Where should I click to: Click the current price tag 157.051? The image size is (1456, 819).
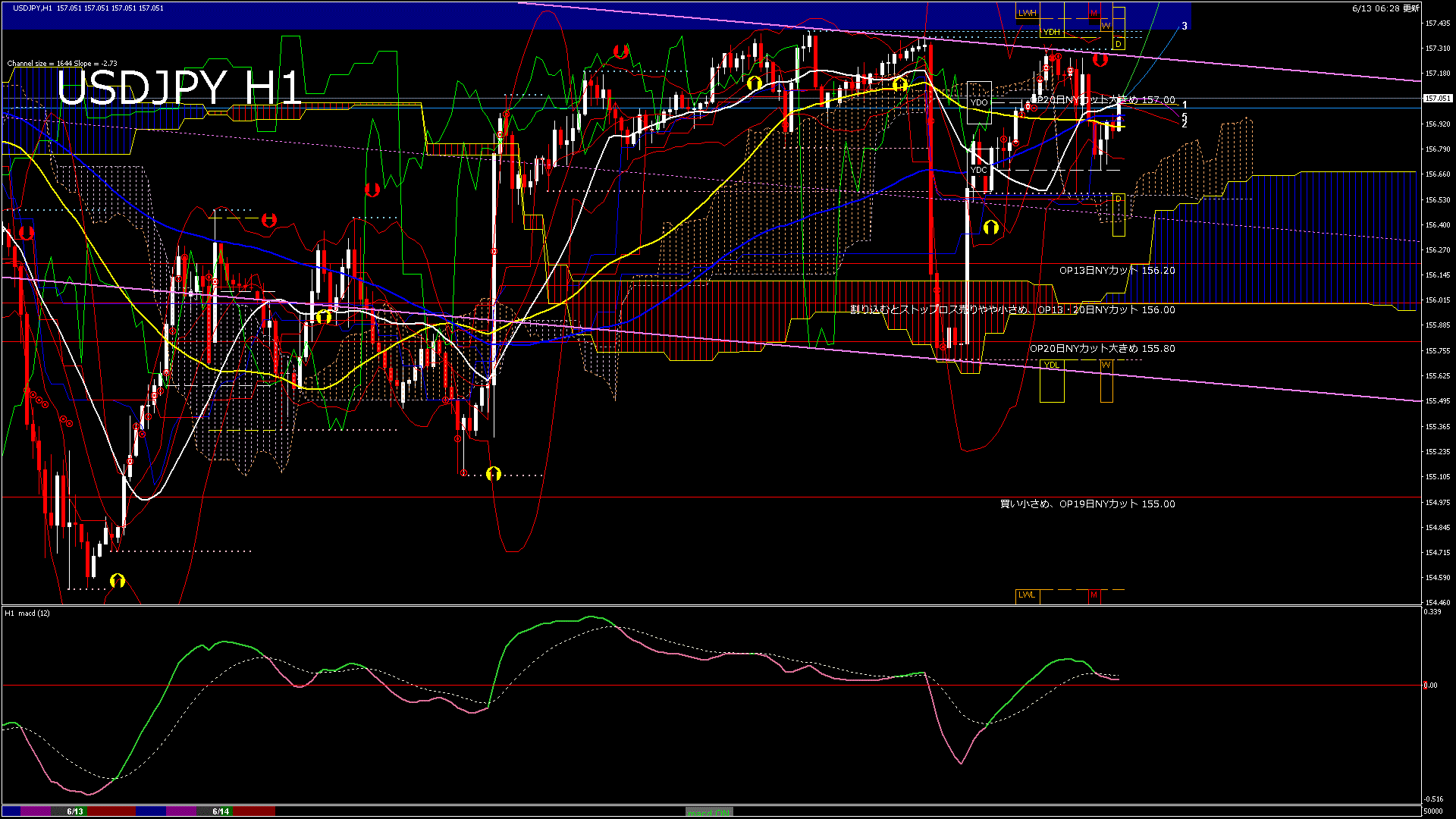pyautogui.click(x=1437, y=99)
